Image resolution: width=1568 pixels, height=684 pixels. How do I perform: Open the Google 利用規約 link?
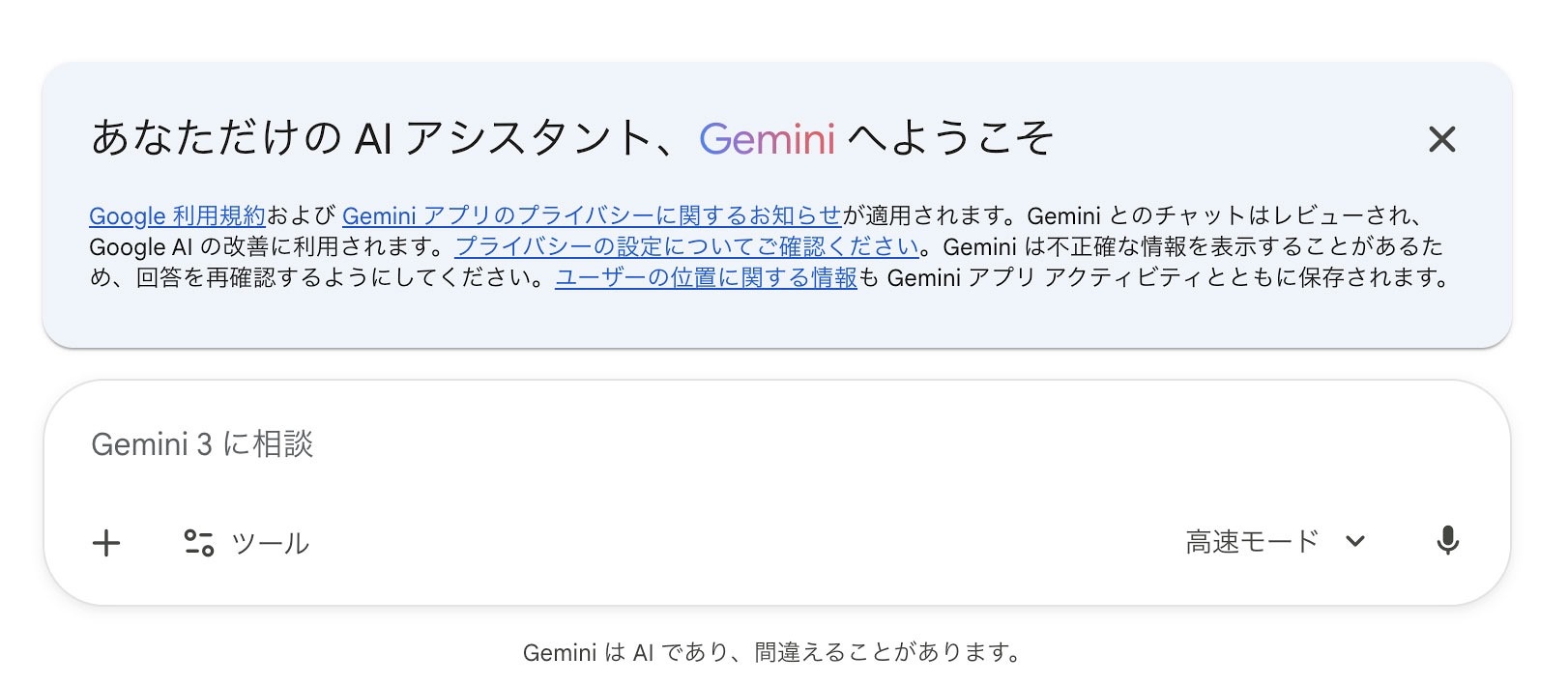[x=177, y=215]
